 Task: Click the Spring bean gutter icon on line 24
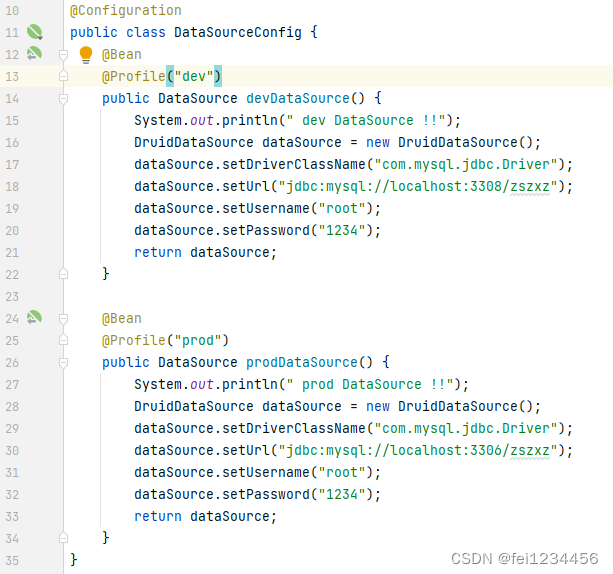[x=34, y=317]
